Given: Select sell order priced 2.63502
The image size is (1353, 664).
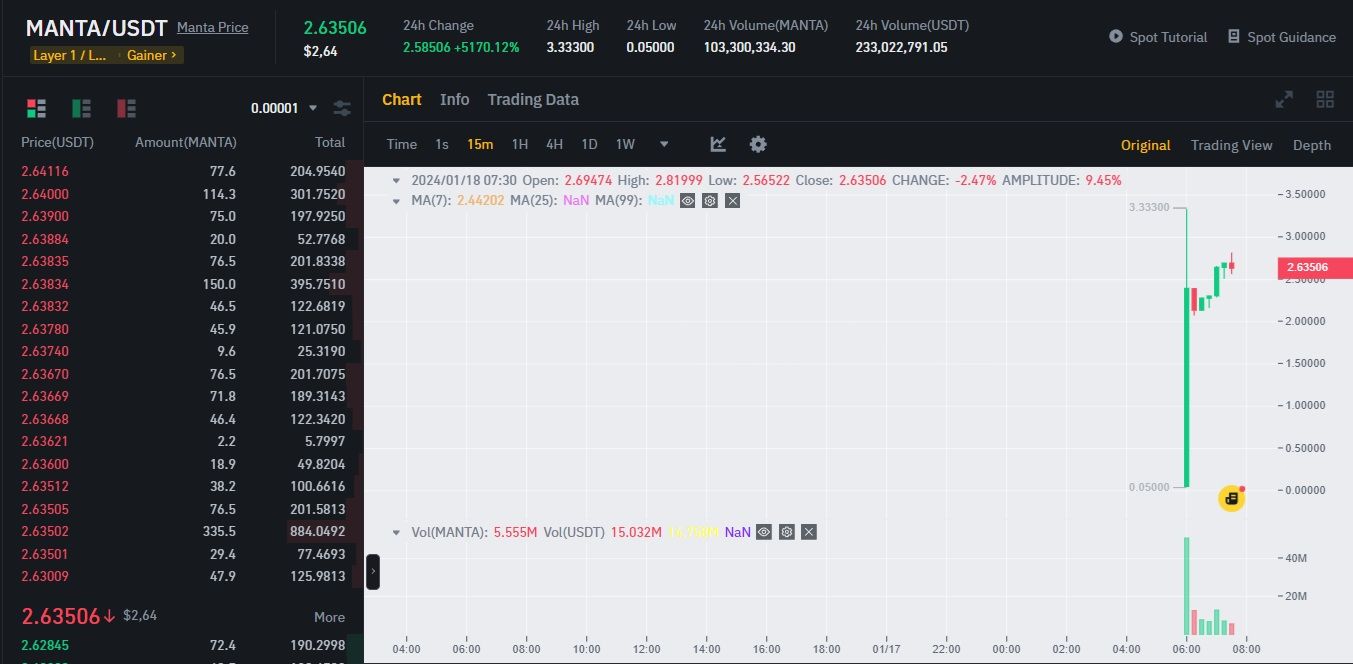Looking at the screenshot, I should coord(183,531).
